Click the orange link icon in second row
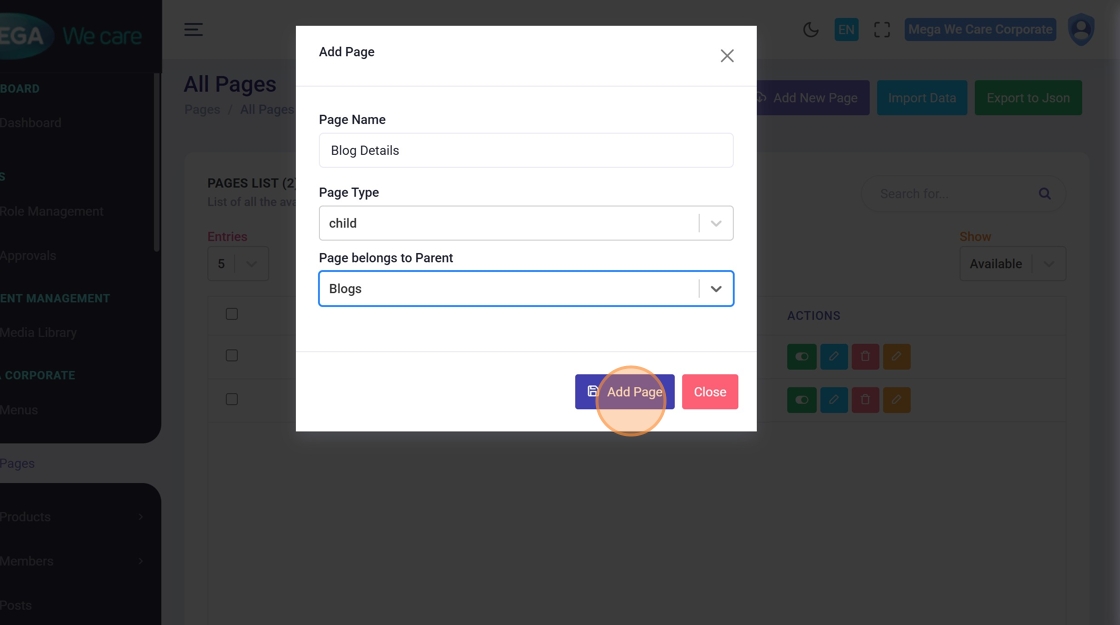Viewport: 1120px width, 625px height. [897, 400]
